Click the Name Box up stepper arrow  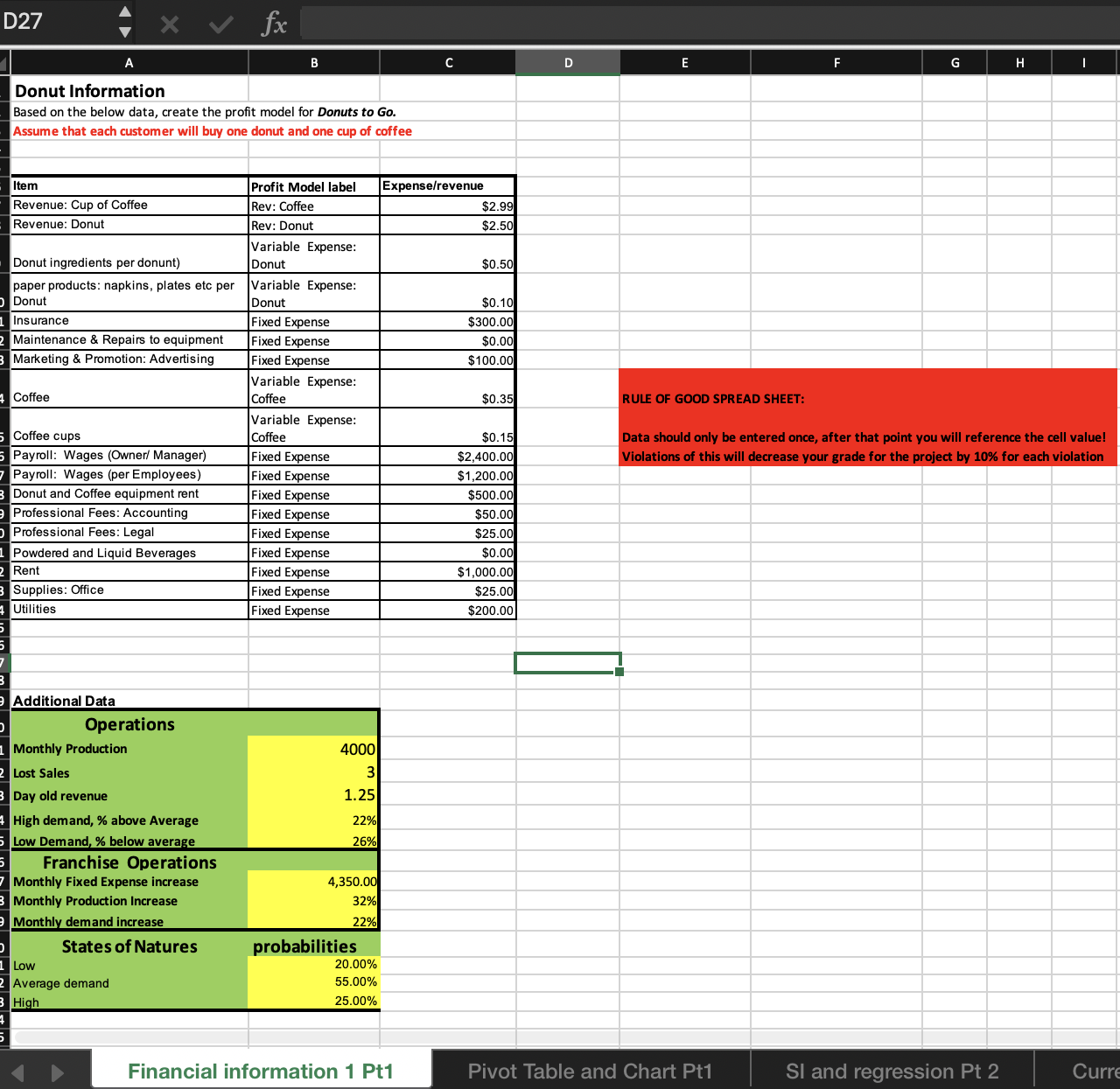[x=124, y=14]
